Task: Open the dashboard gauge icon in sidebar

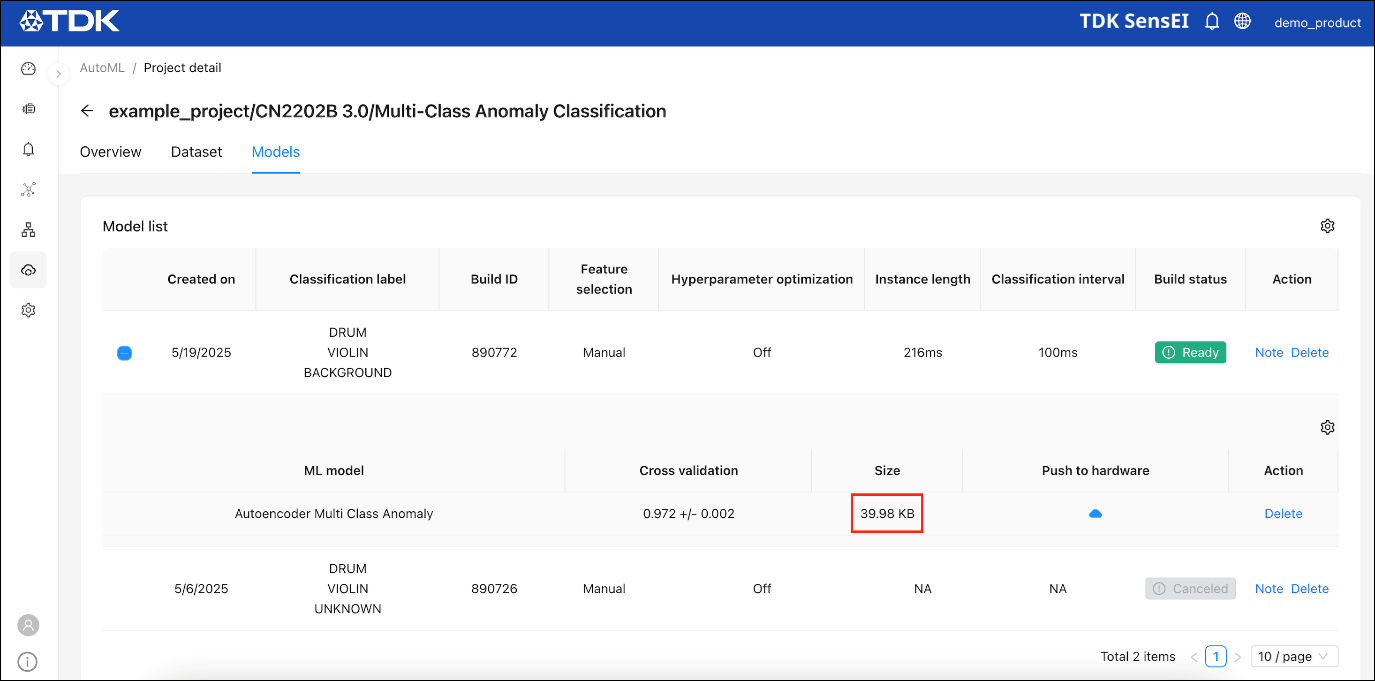Action: point(28,69)
